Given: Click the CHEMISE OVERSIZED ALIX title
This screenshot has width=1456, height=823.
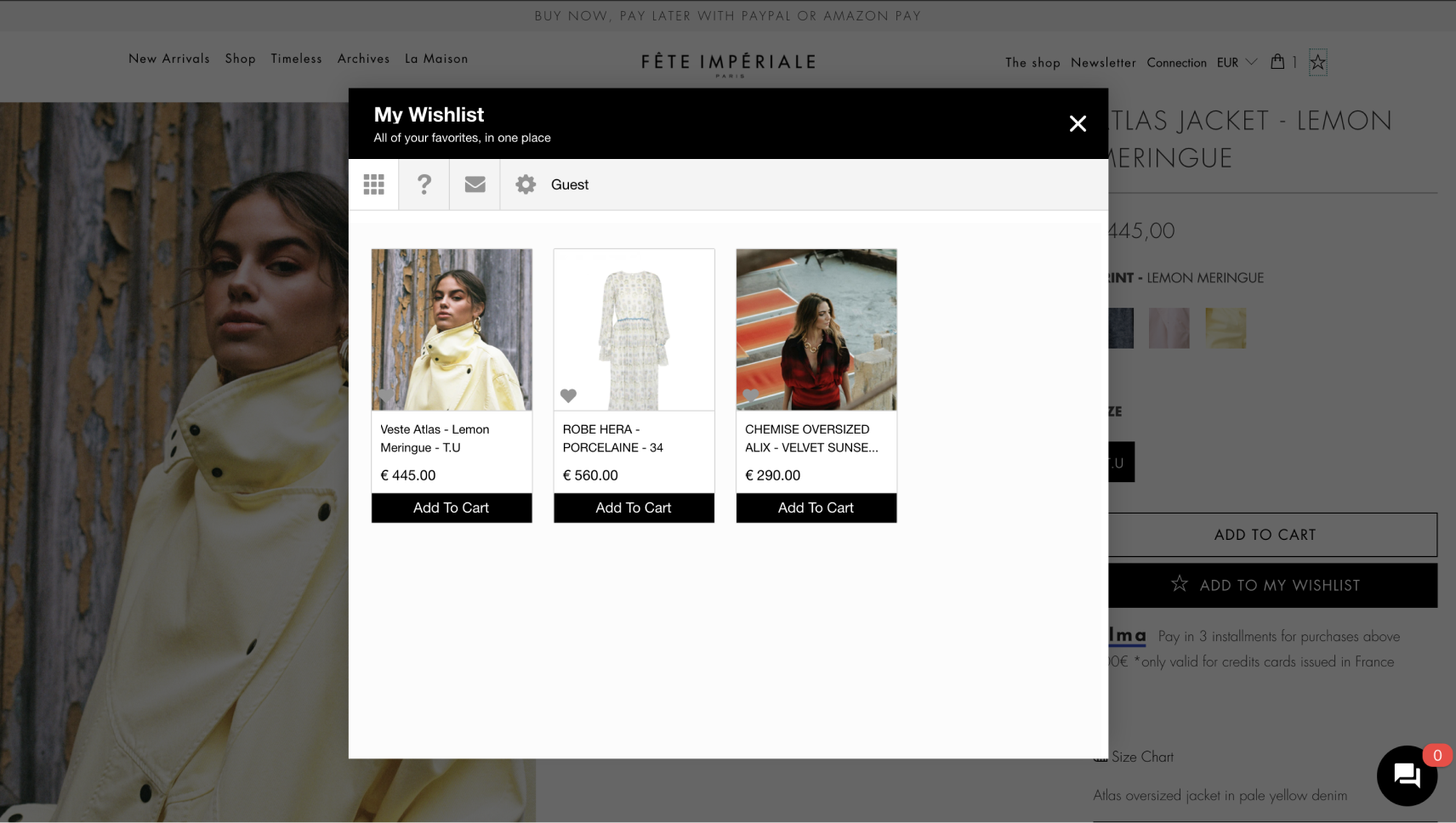Looking at the screenshot, I should point(811,439).
